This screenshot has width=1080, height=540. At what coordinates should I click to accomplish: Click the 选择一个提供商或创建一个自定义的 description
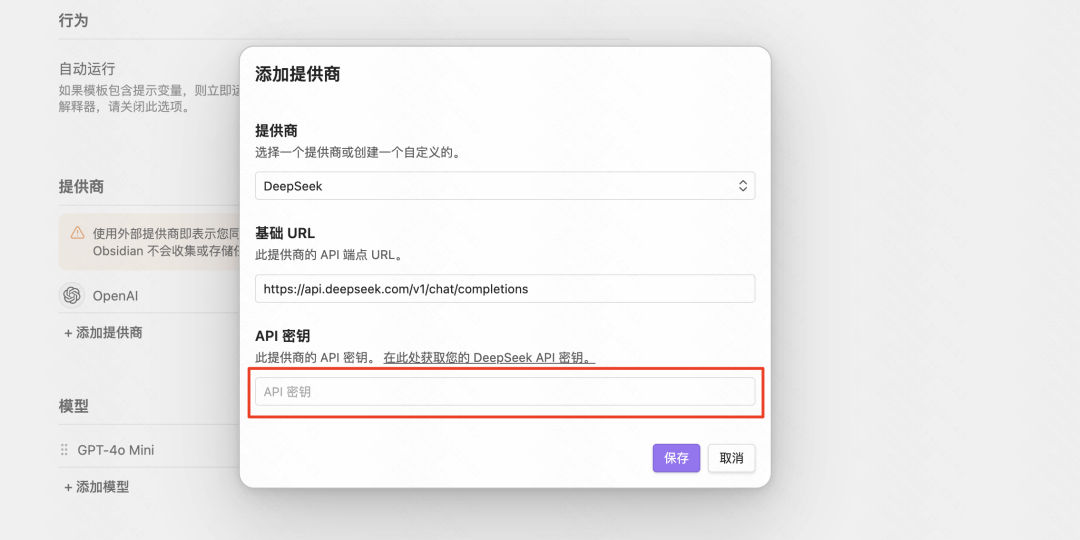tap(358, 152)
